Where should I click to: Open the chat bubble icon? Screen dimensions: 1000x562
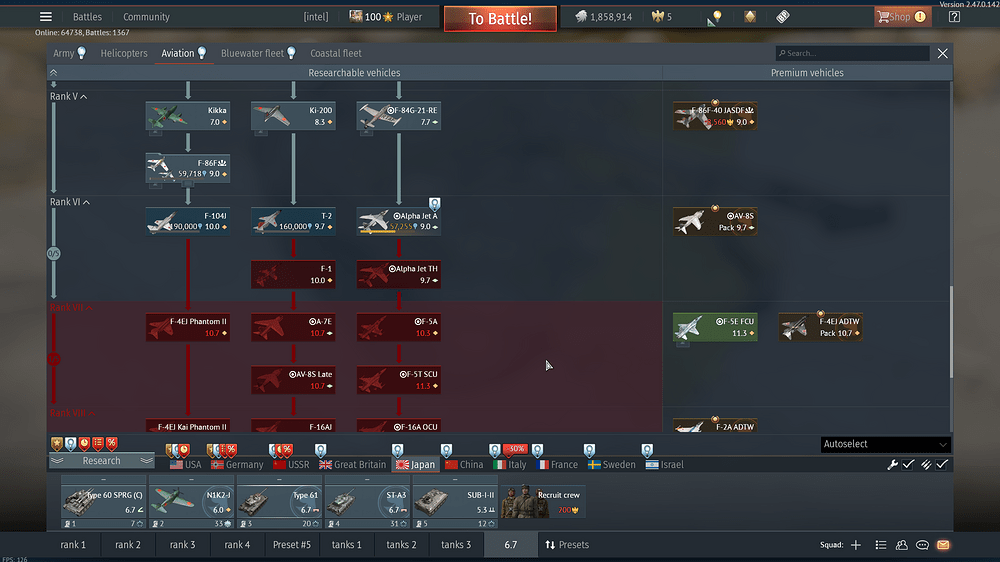922,545
